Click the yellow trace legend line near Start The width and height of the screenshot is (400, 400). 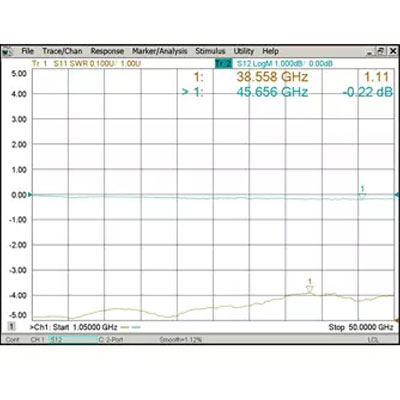[x=125, y=327]
